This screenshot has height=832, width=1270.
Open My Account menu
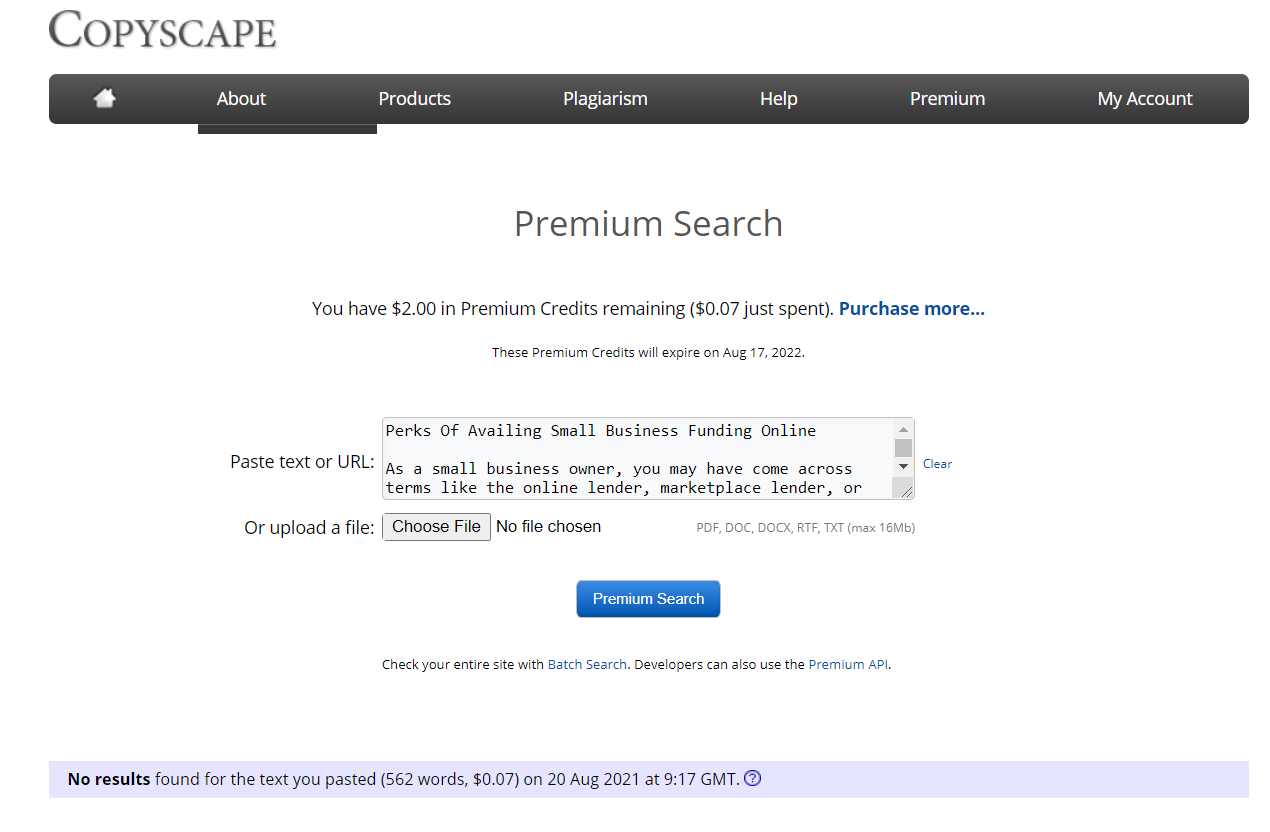[x=1145, y=98]
